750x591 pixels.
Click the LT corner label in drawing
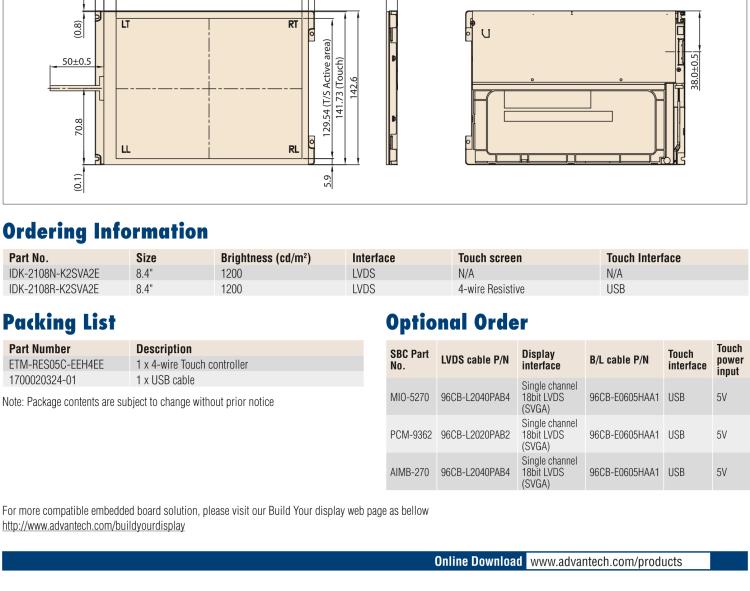tap(126, 24)
